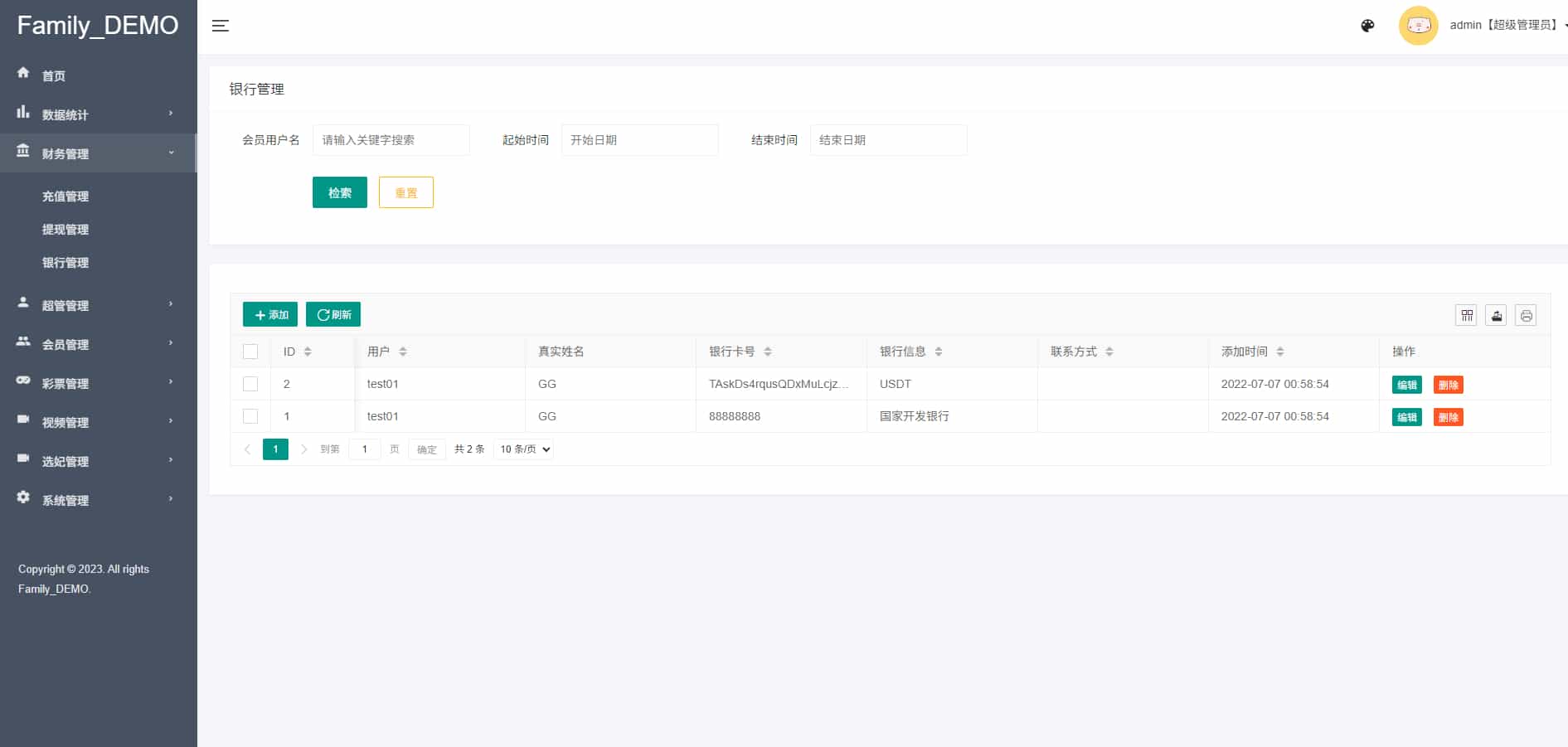Click the 重置 reset button
The image size is (1568, 747).
pos(406,192)
